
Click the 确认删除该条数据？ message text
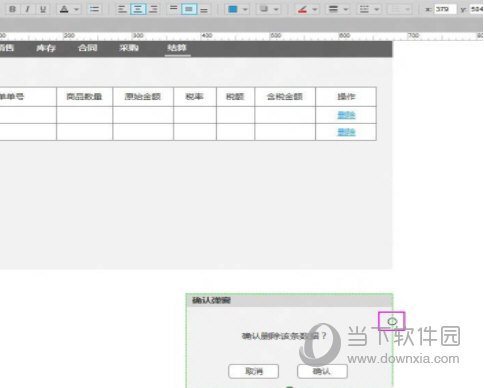click(284, 336)
